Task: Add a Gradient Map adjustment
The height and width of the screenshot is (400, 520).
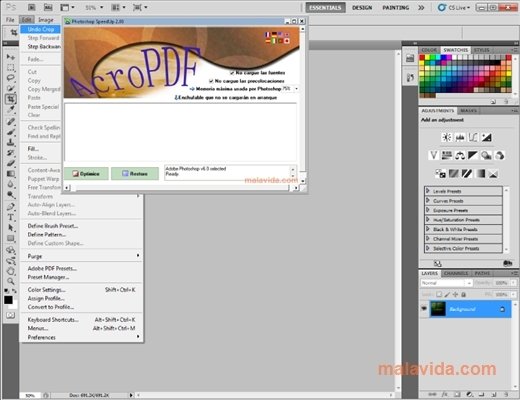Action: [480, 174]
